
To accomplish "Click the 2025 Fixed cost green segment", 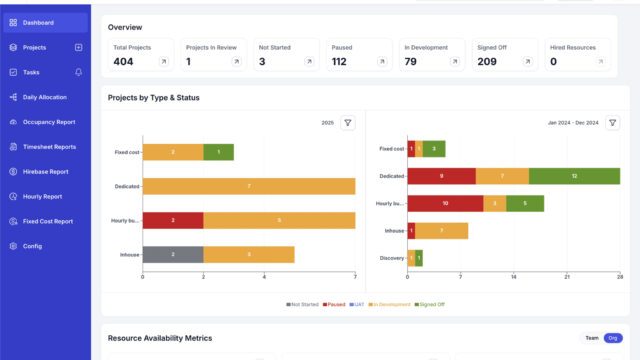I will point(219,152).
